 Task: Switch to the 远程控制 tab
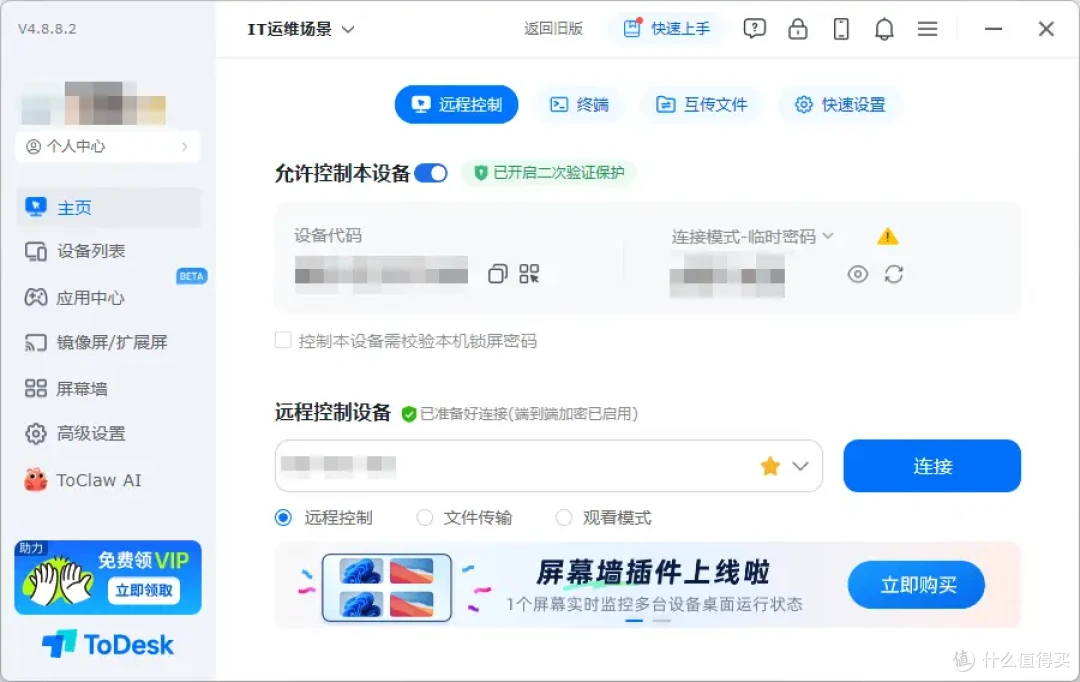coord(456,105)
